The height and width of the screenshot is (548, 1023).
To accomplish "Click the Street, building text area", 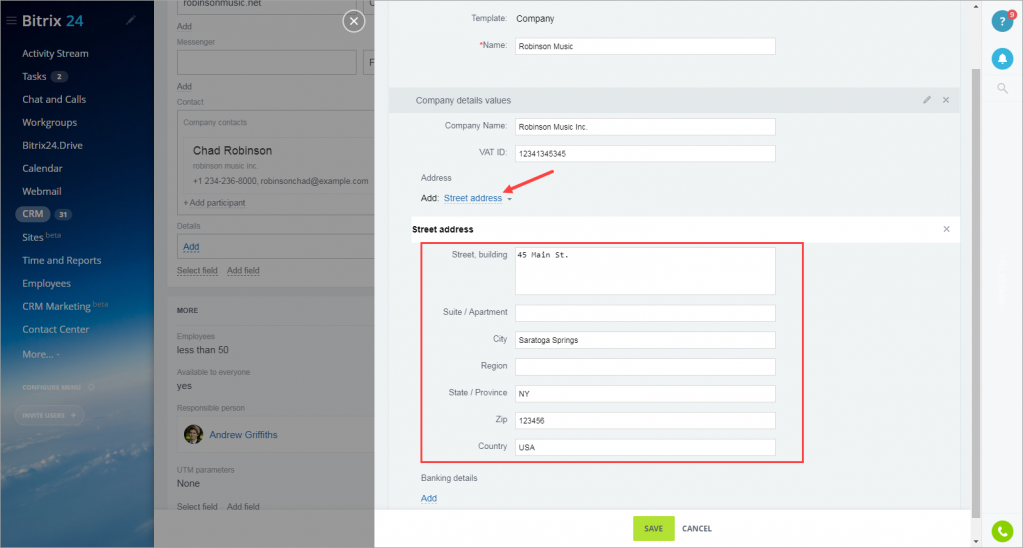I will click(x=645, y=271).
